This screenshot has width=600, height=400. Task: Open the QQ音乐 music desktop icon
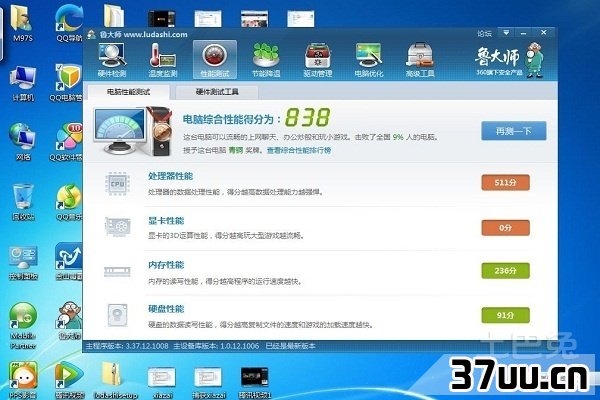69,202
